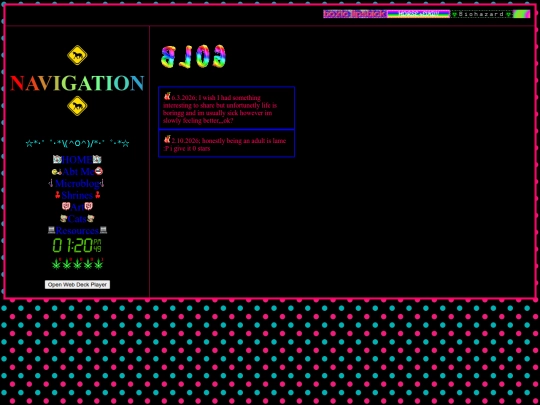The width and height of the screenshot is (540, 405).
Task: Click the rainbow NAVIGATION heading
Action: point(77,83)
